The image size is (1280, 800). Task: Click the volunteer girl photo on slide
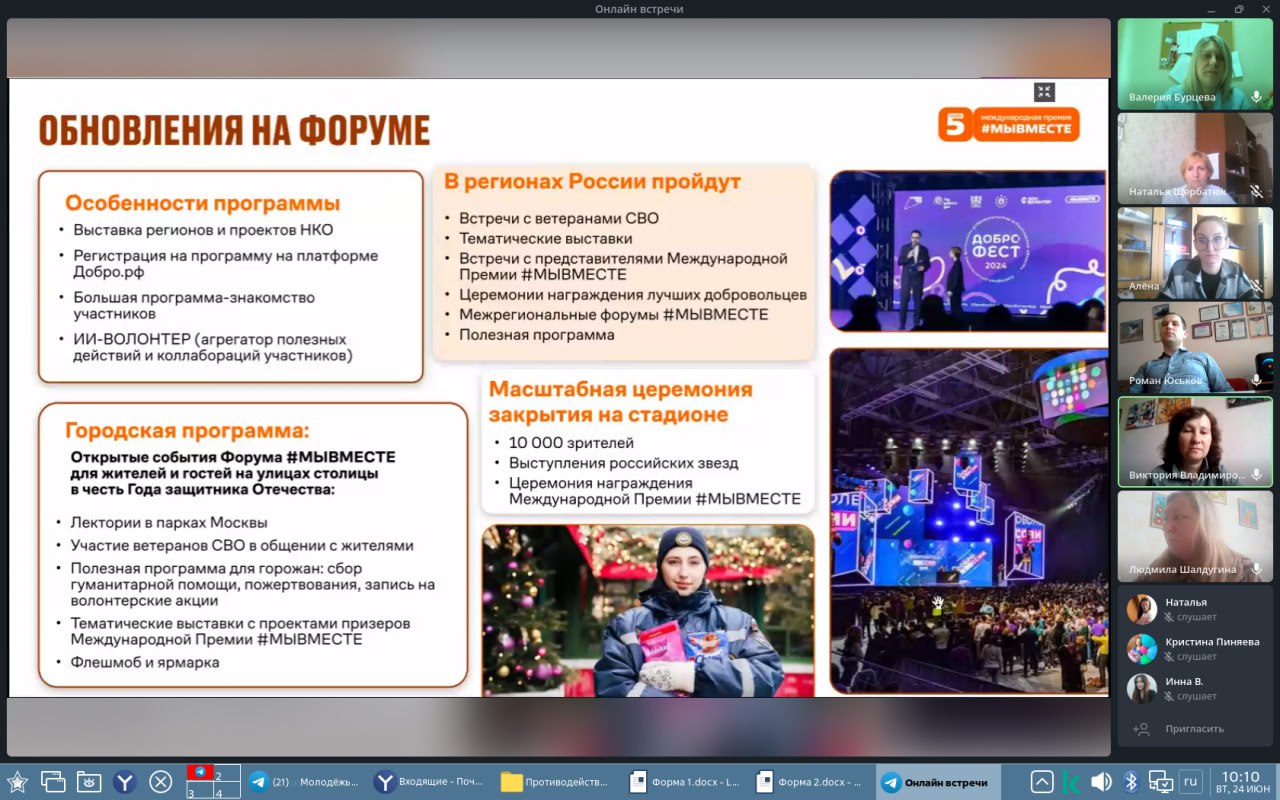pos(648,610)
